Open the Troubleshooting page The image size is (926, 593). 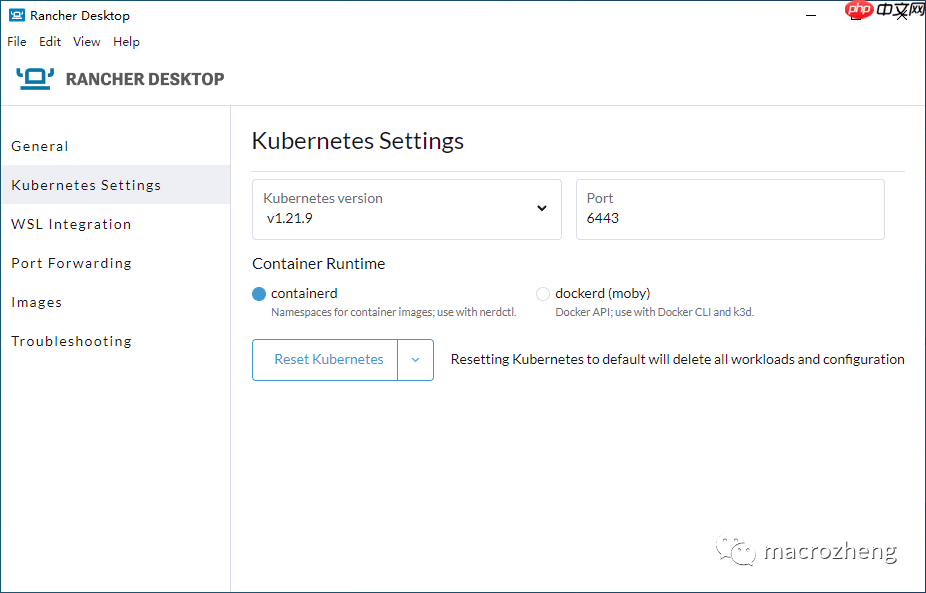click(71, 341)
